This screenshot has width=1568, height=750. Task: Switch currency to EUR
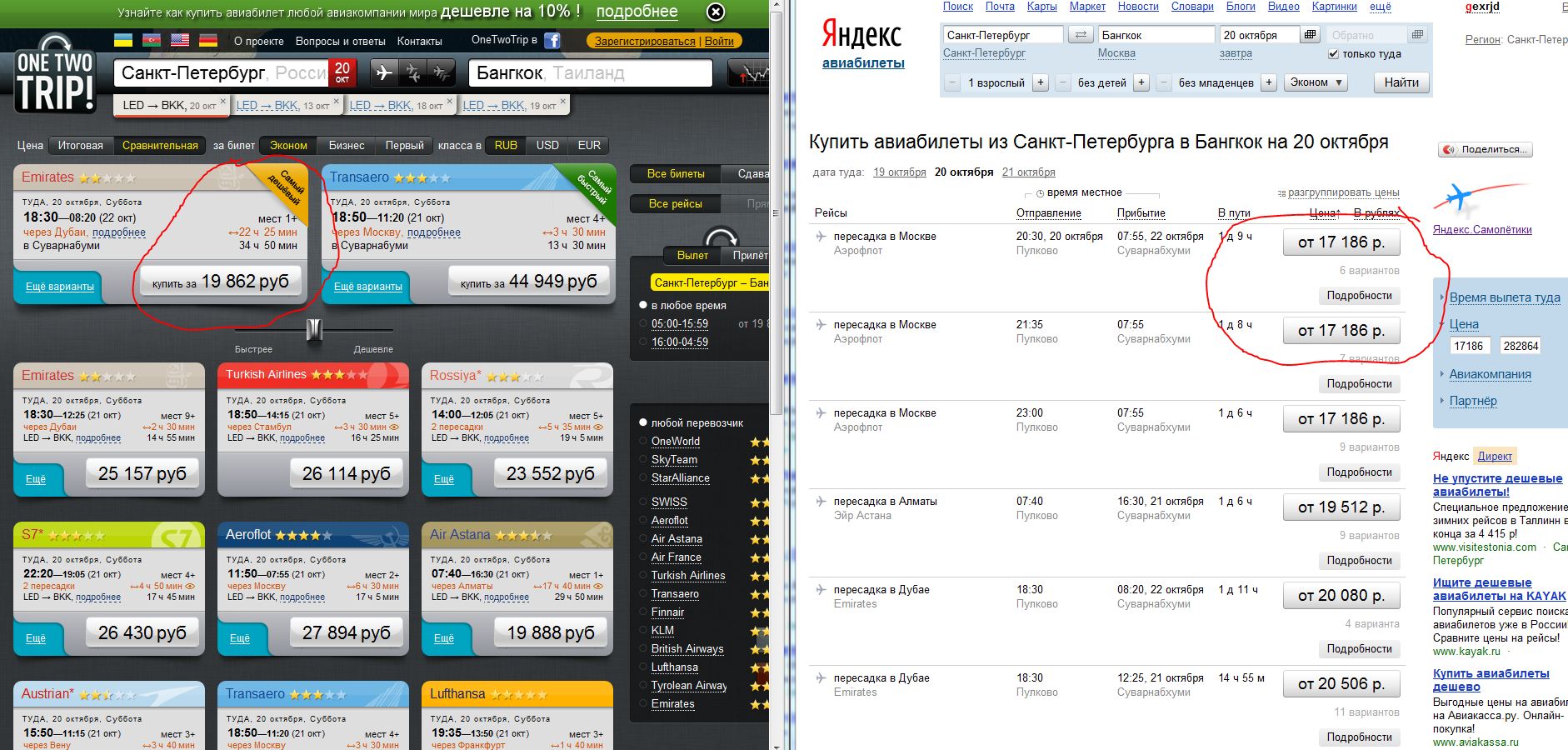point(589,145)
